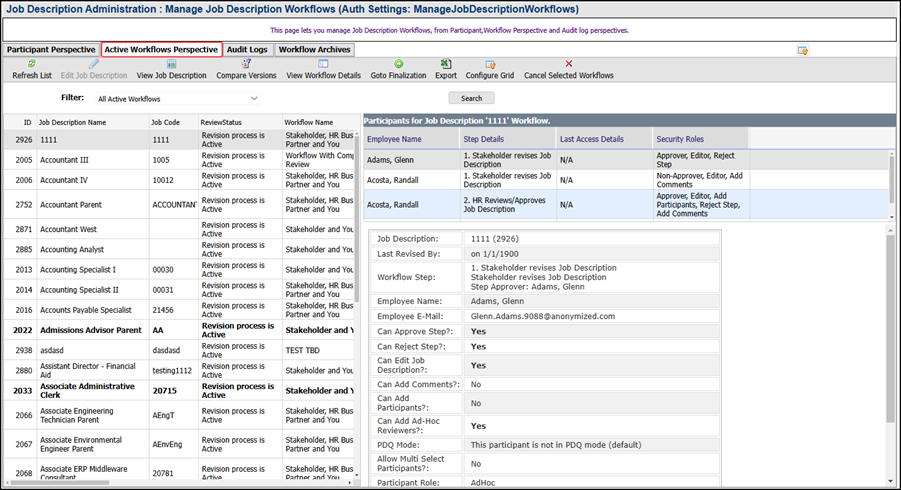Switch to Participant Perspective tab
This screenshot has width=901, height=490.
pyautogui.click(x=51, y=49)
